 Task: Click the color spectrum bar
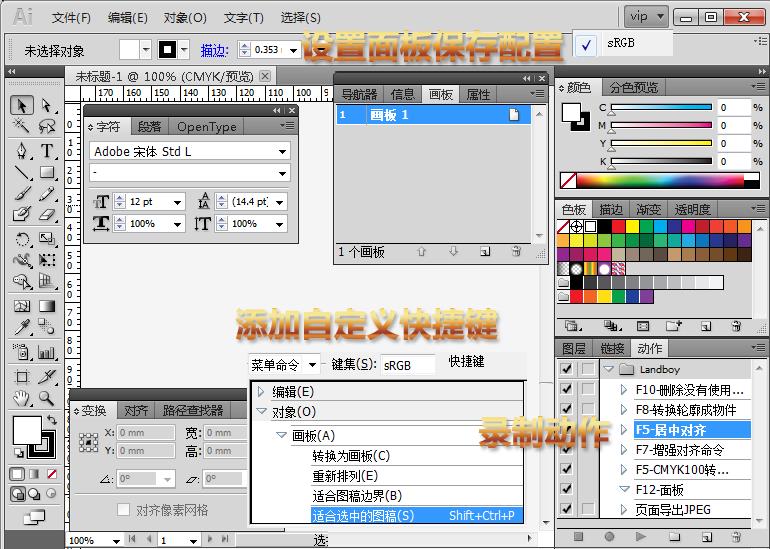(660, 181)
